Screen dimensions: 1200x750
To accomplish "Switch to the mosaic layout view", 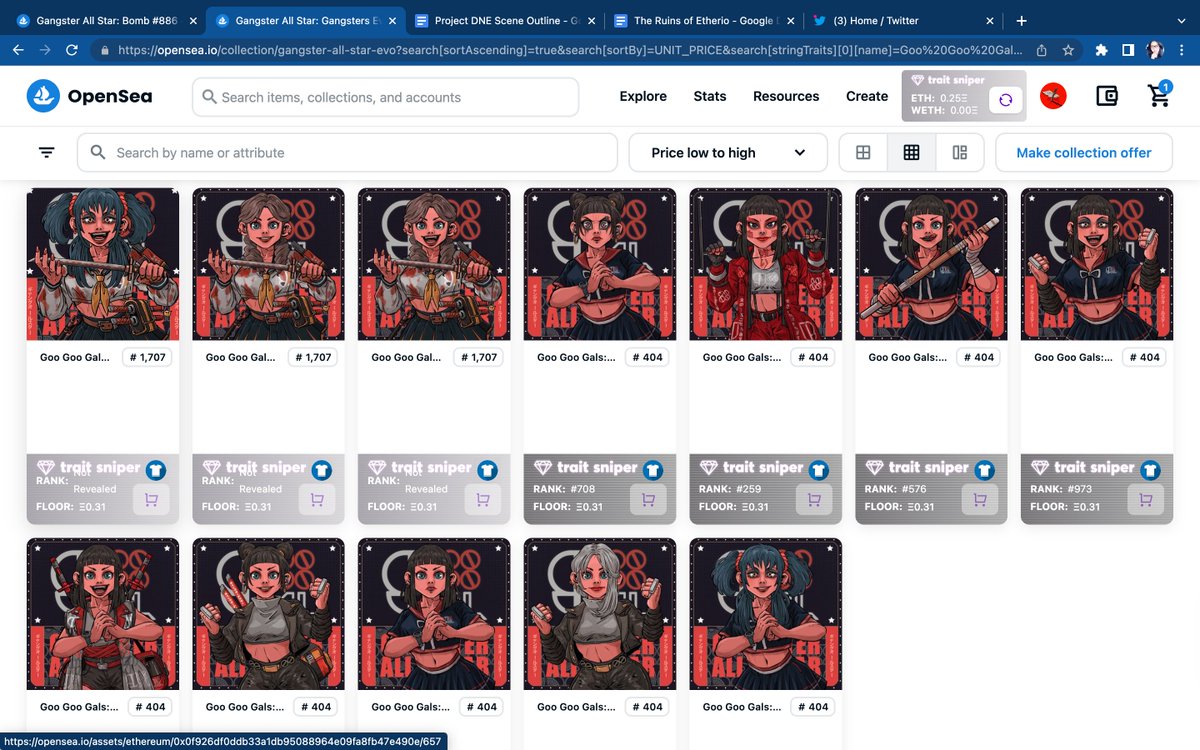I will [x=960, y=152].
